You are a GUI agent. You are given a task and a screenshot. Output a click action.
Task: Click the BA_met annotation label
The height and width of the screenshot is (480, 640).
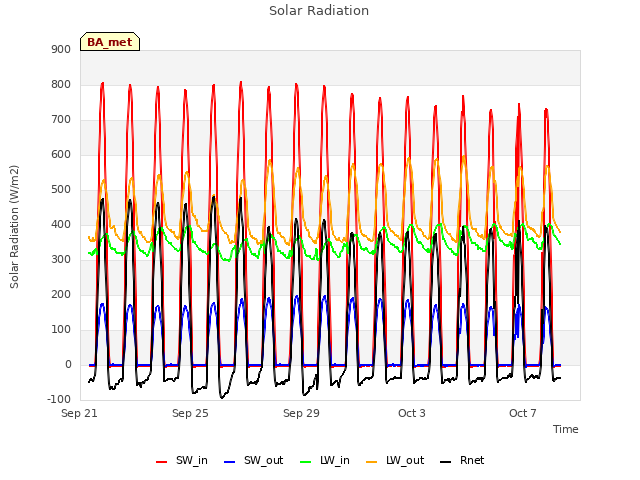110,42
